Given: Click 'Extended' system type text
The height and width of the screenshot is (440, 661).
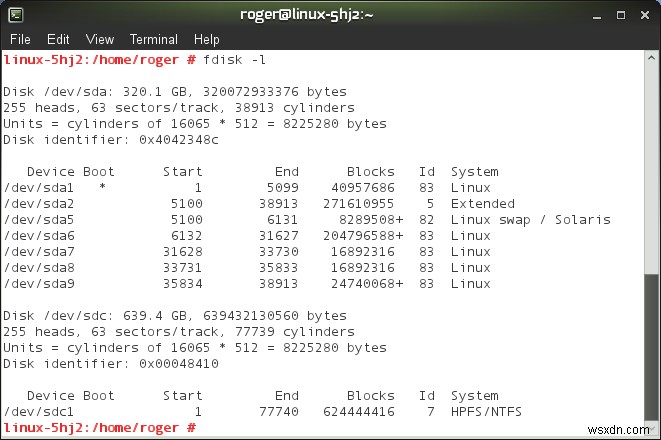Looking at the screenshot, I should (x=483, y=204).
